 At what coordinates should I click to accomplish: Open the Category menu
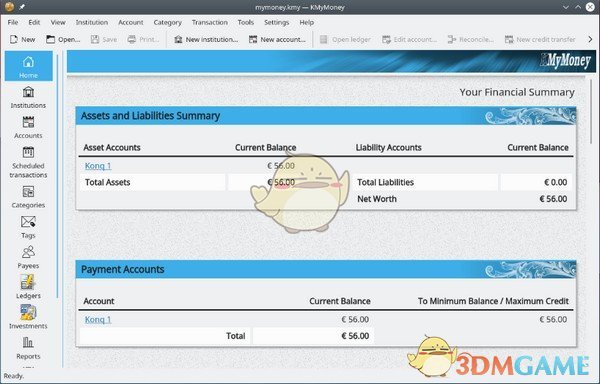coord(168,23)
